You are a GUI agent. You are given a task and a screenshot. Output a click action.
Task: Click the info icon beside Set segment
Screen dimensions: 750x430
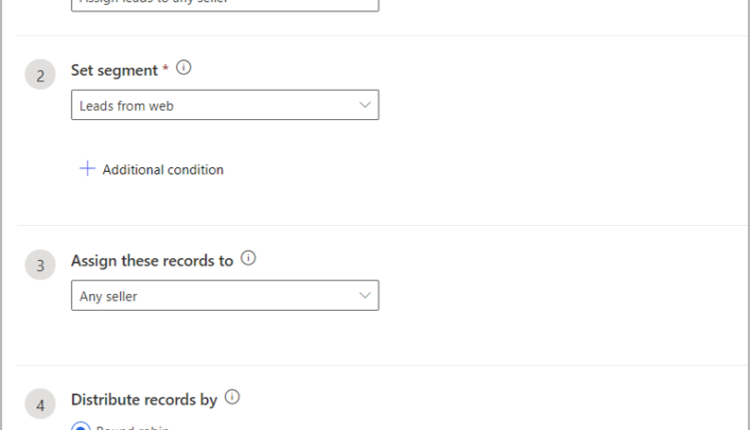click(x=183, y=69)
